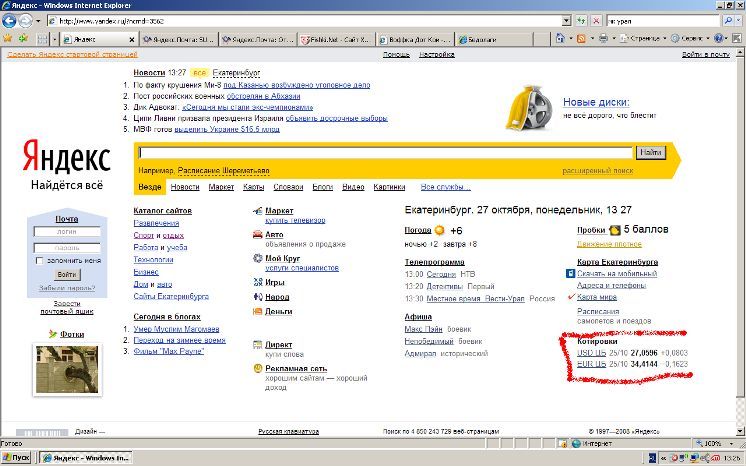Refresh the page with the green arrows icon
The width and height of the screenshot is (746, 466).
[x=581, y=21]
